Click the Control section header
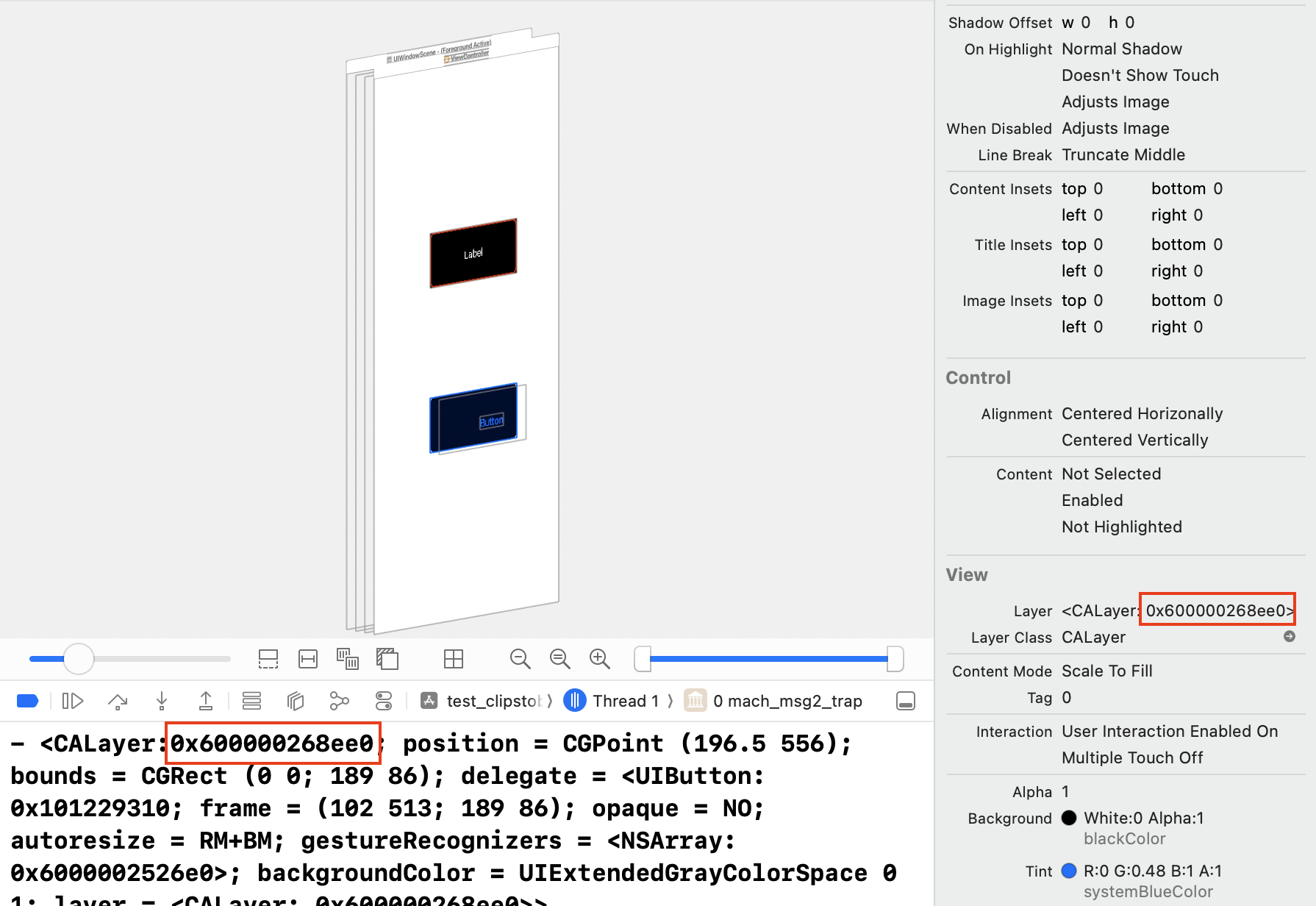Screen dimensions: 1316x906 [x=978, y=377]
